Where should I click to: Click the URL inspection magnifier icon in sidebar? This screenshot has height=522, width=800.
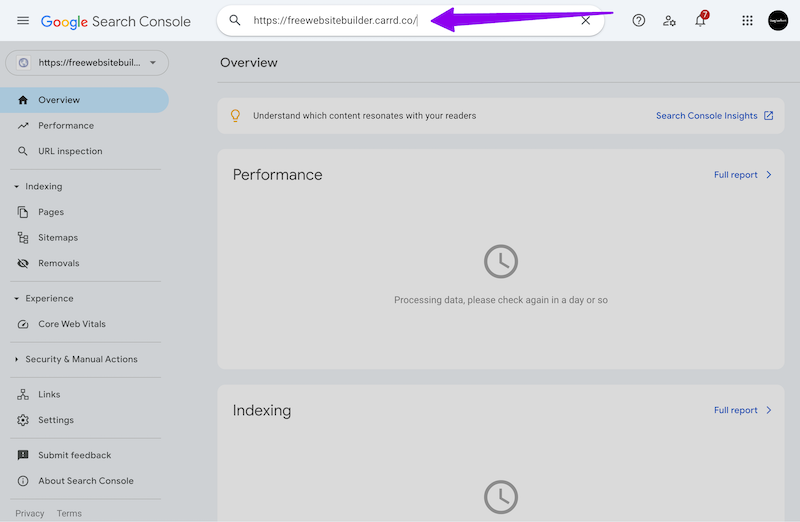23,151
